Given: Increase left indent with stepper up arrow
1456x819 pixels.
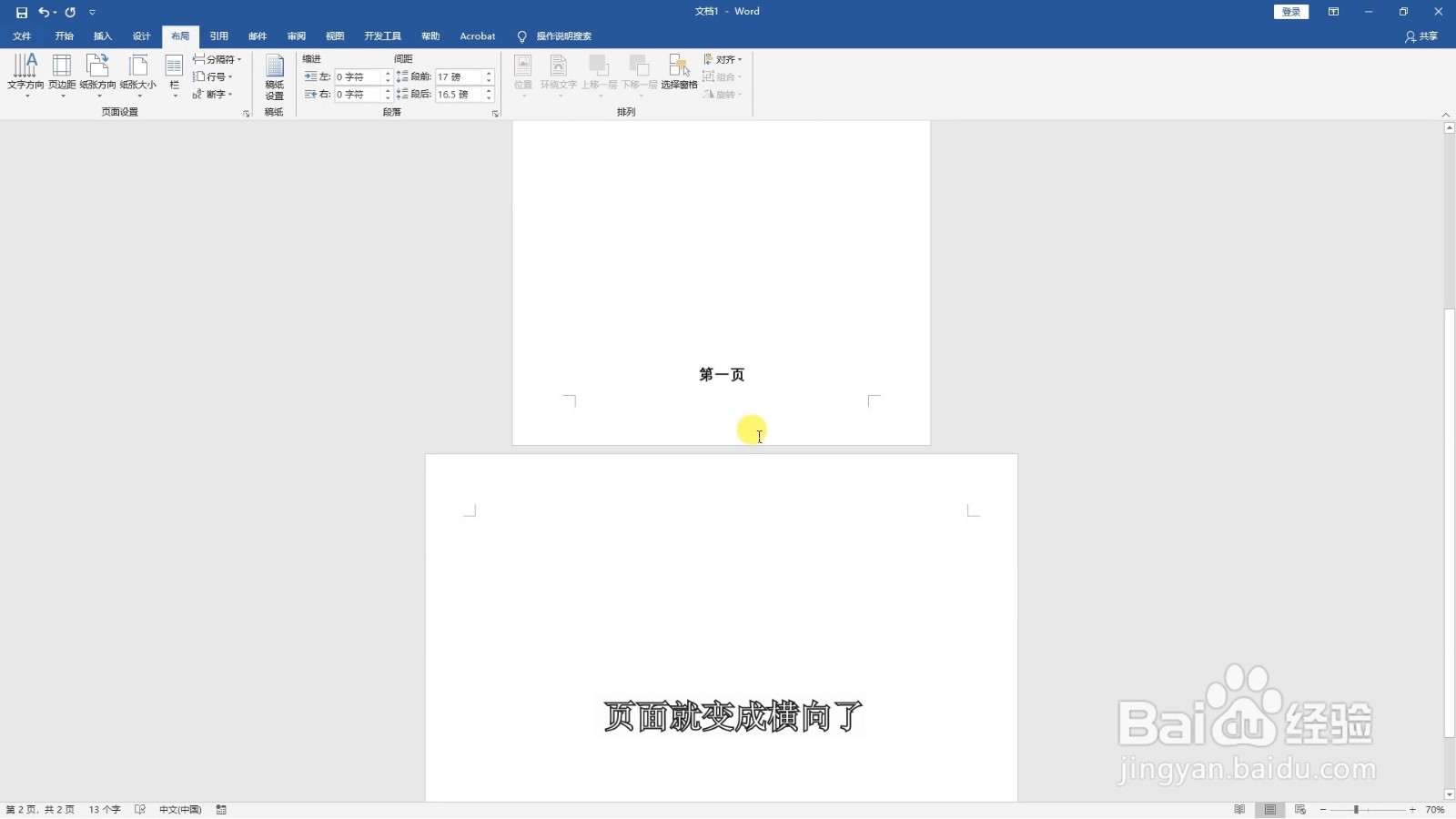Looking at the screenshot, I should click(388, 73).
